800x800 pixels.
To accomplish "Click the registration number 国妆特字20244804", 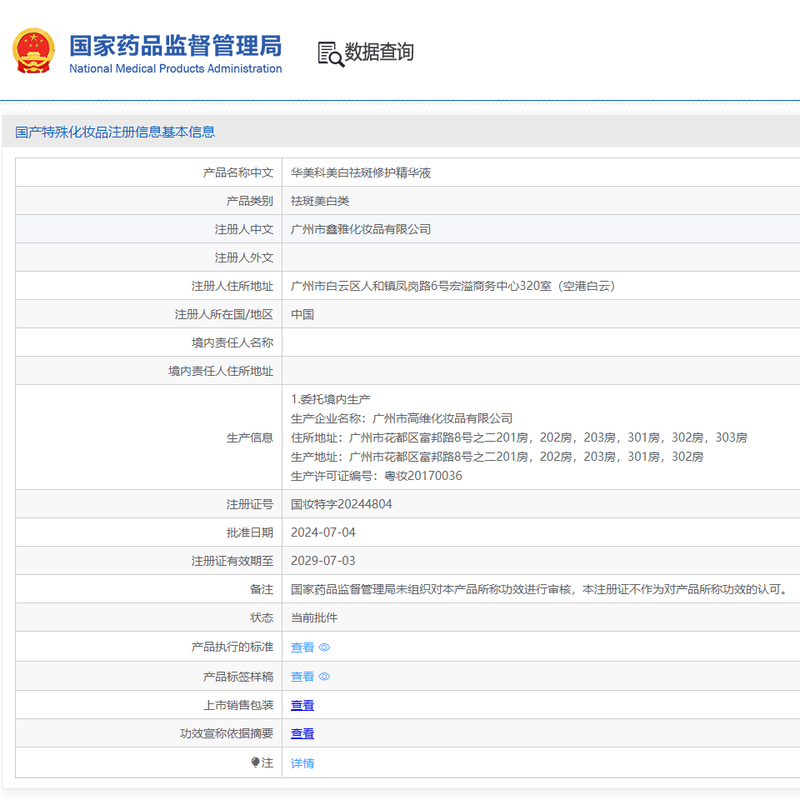I will pos(341,505).
